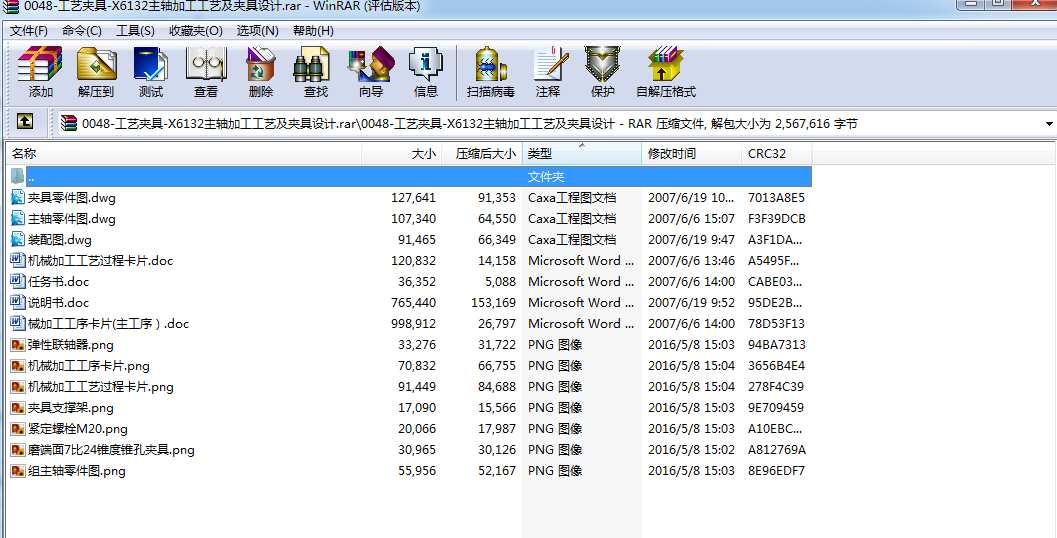The width and height of the screenshot is (1057, 538).
Task: Click the 扫描病毒 (Virus Scan) icon
Action: [x=490, y=72]
